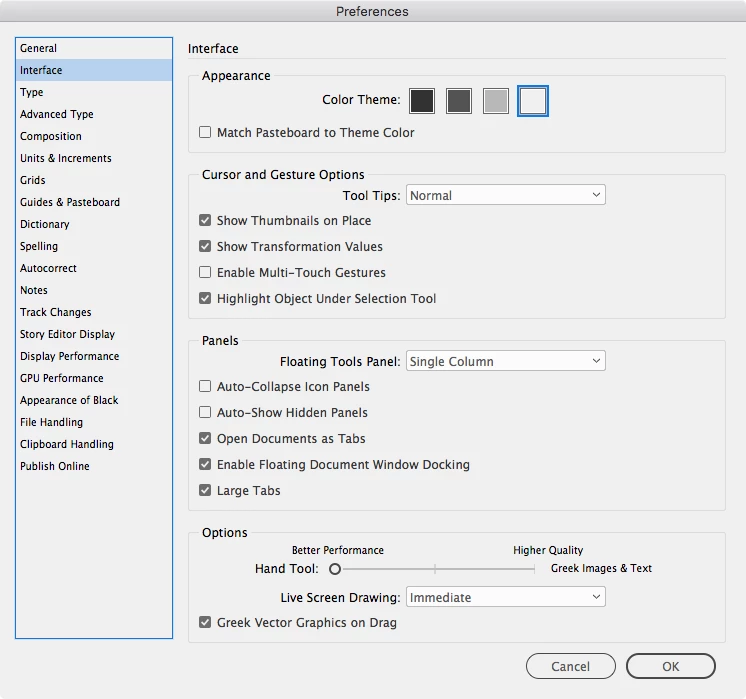Select Dictionary category
Viewport: 746px width, 699px height.
[94, 224]
